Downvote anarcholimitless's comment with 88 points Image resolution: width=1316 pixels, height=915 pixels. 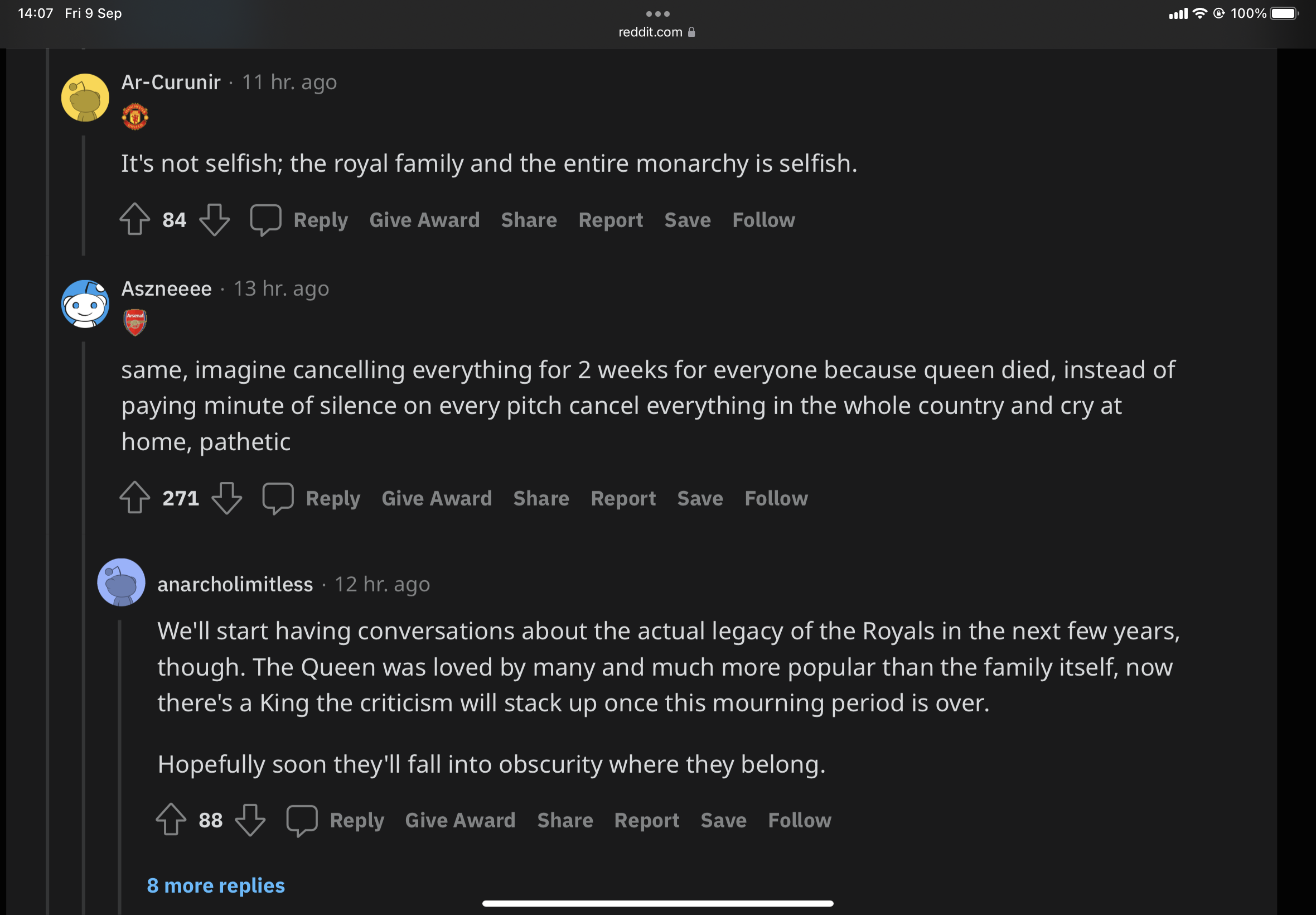(250, 820)
